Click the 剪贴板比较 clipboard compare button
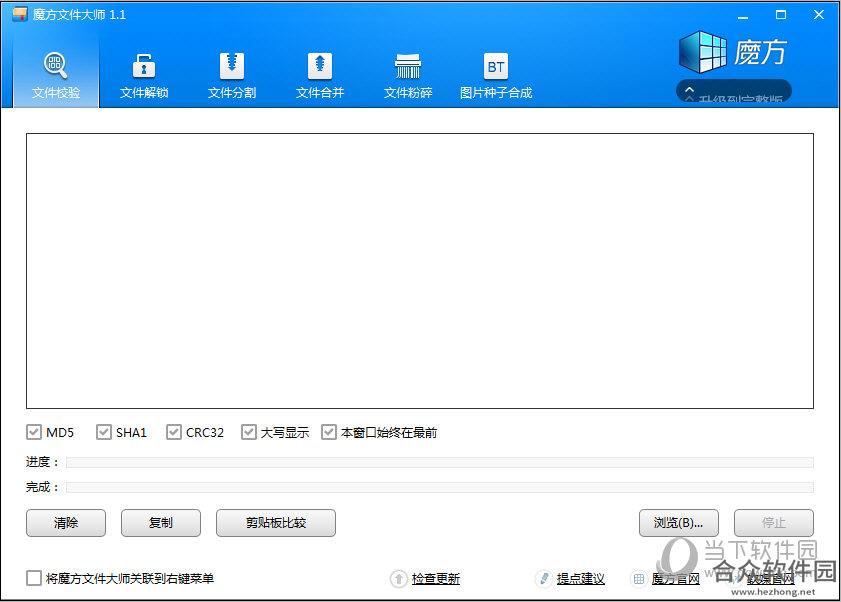The height and width of the screenshot is (602, 841). coord(276,523)
